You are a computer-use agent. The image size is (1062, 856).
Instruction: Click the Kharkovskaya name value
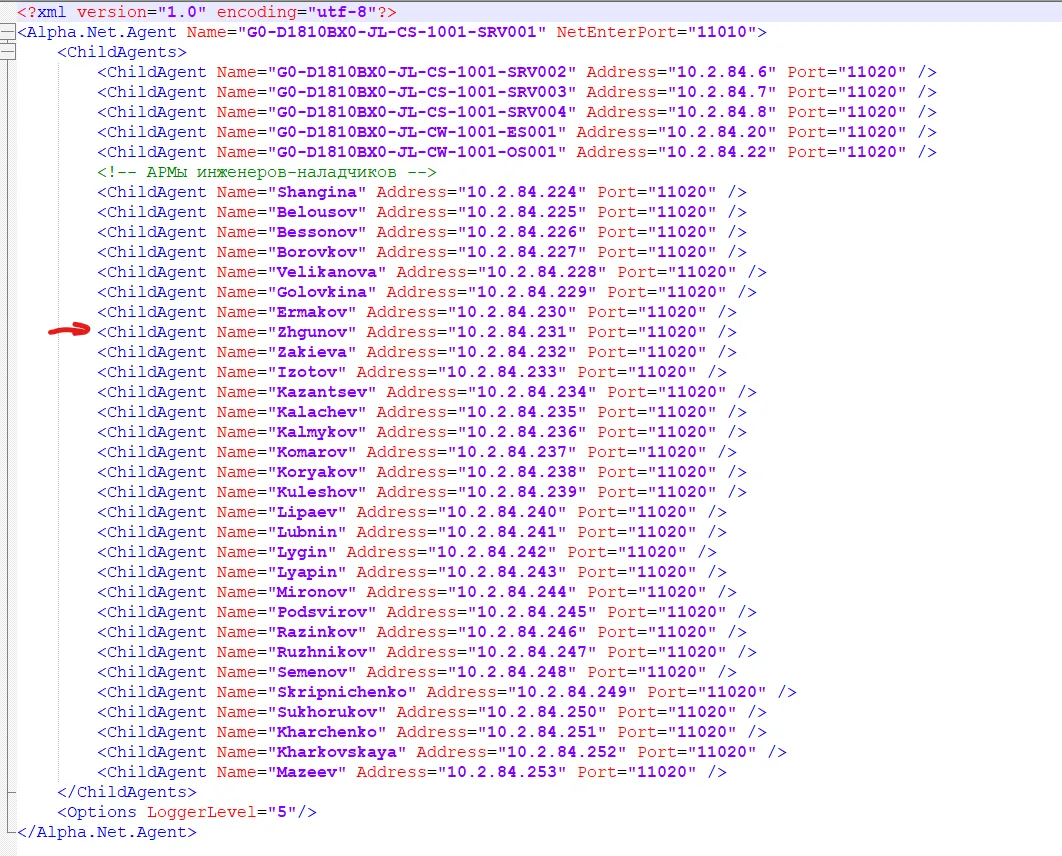point(337,752)
